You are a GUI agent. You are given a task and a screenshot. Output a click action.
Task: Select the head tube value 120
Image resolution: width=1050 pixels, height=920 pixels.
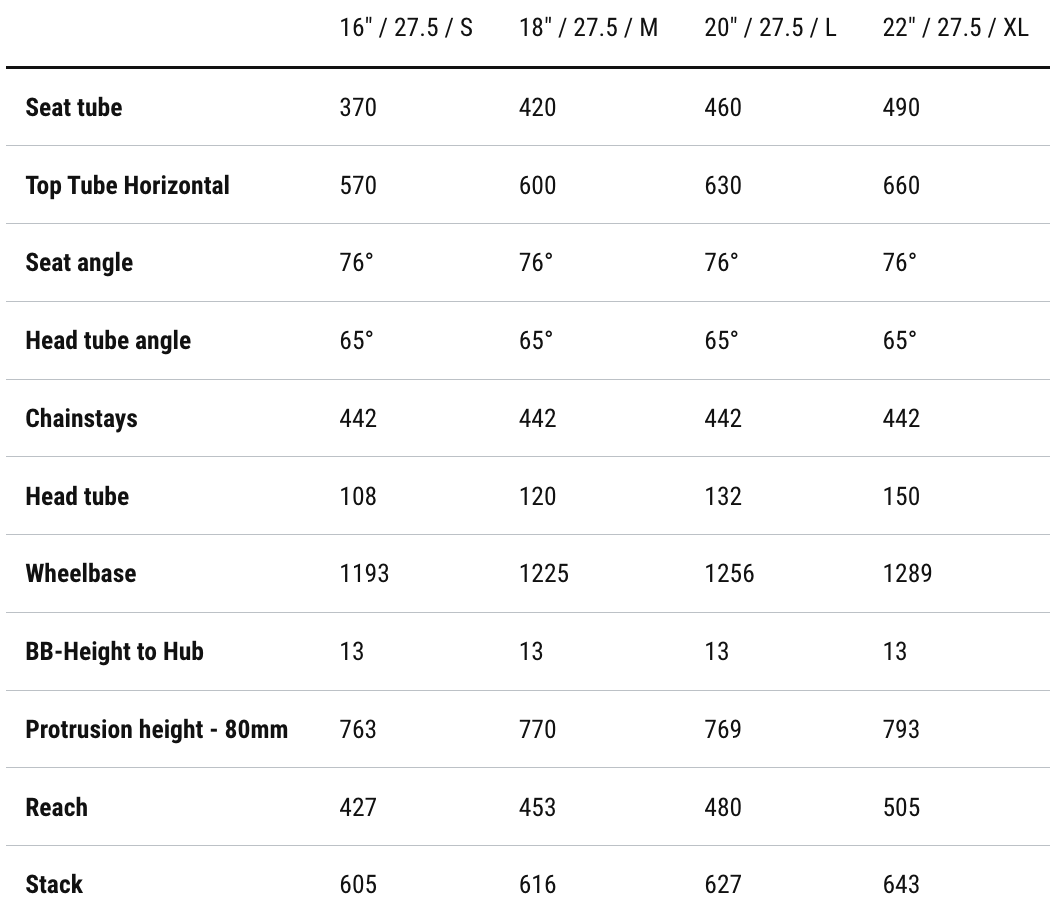point(537,496)
